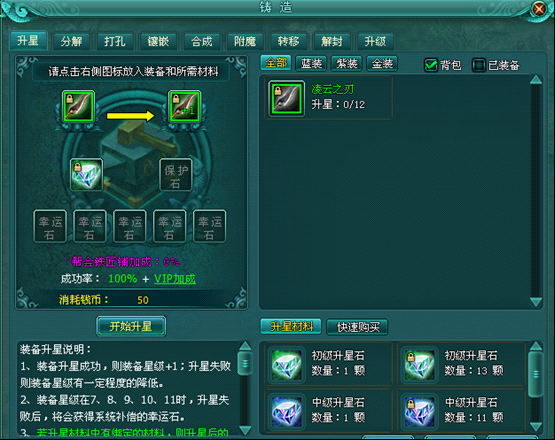Click the +1 upgraded weapon preview icon
This screenshot has width=555, height=440.
coord(184,106)
